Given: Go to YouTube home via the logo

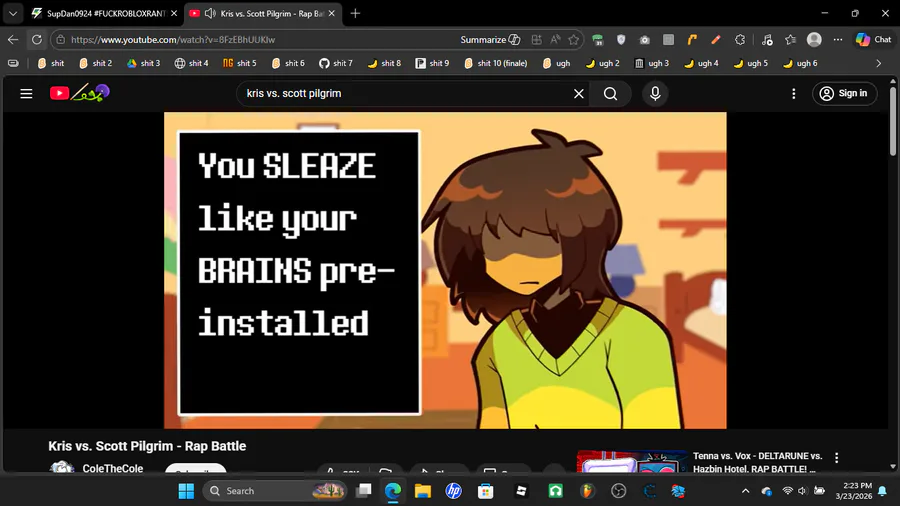Looking at the screenshot, I should pyautogui.click(x=79, y=93).
